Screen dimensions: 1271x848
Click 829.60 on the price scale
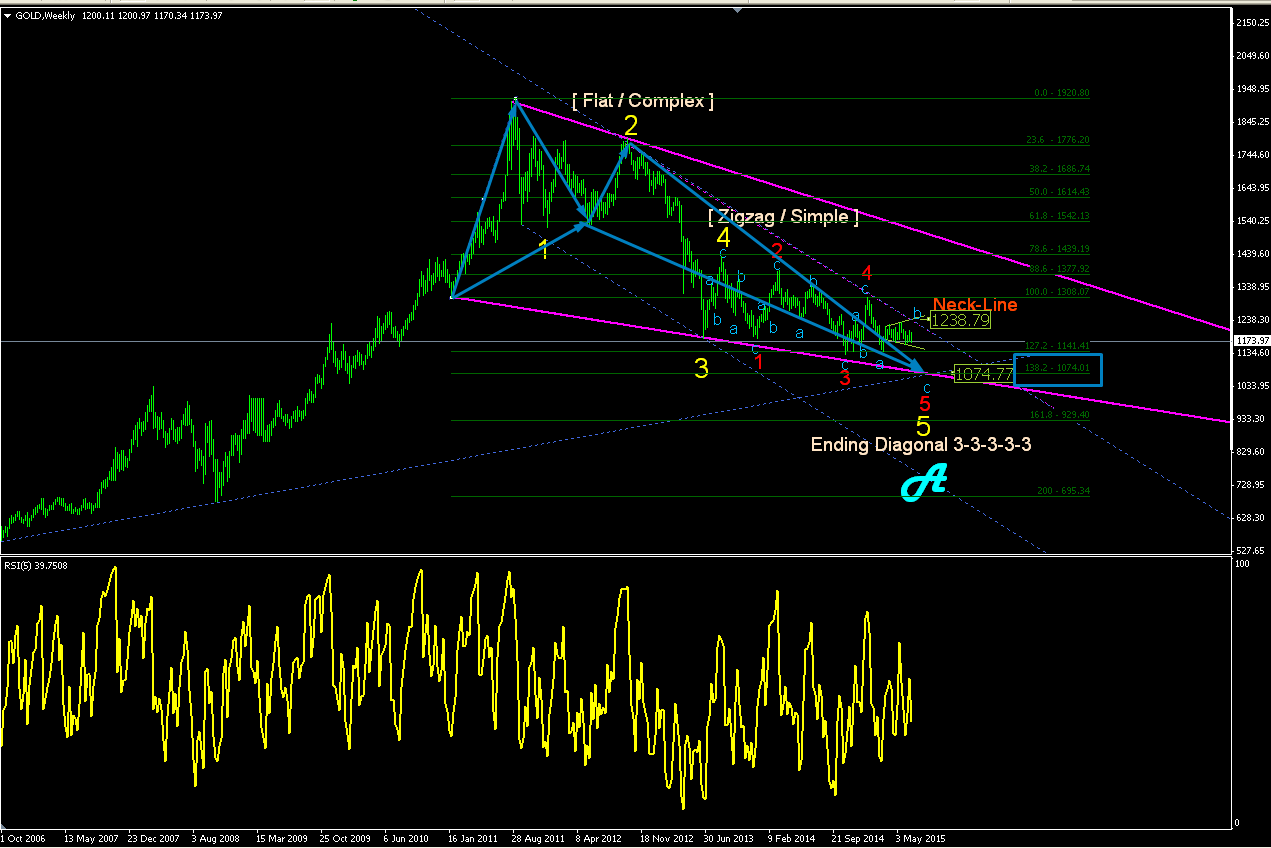(x=1250, y=452)
